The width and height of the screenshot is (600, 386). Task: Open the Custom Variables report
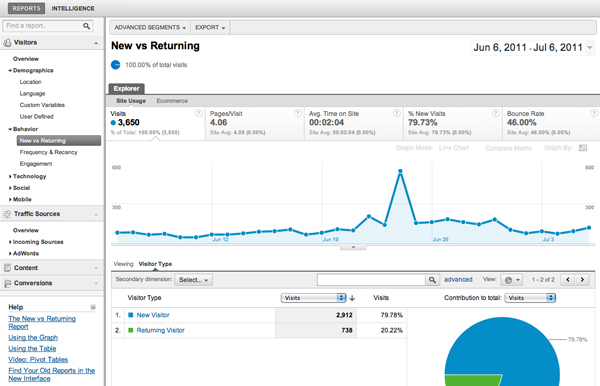pos(42,105)
